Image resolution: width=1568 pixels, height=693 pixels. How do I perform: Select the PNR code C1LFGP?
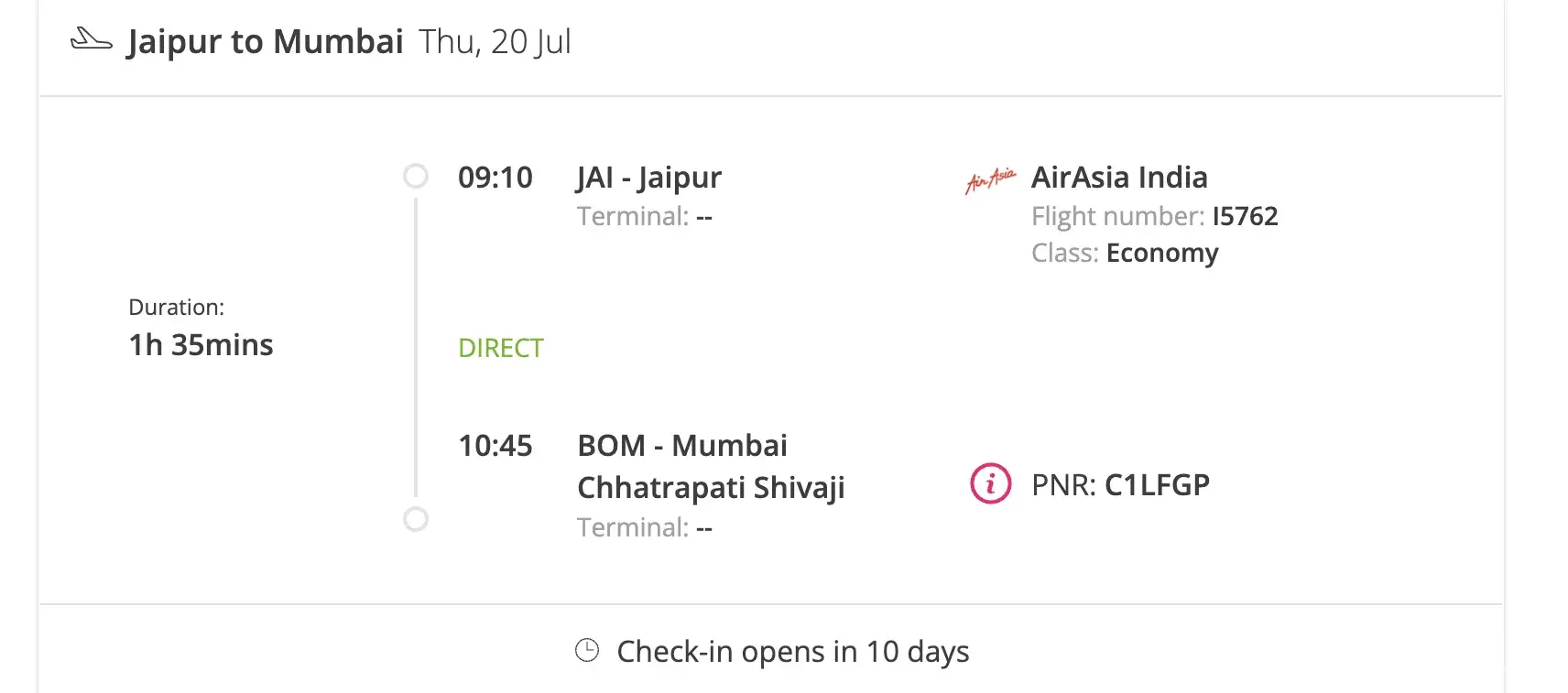[1157, 484]
